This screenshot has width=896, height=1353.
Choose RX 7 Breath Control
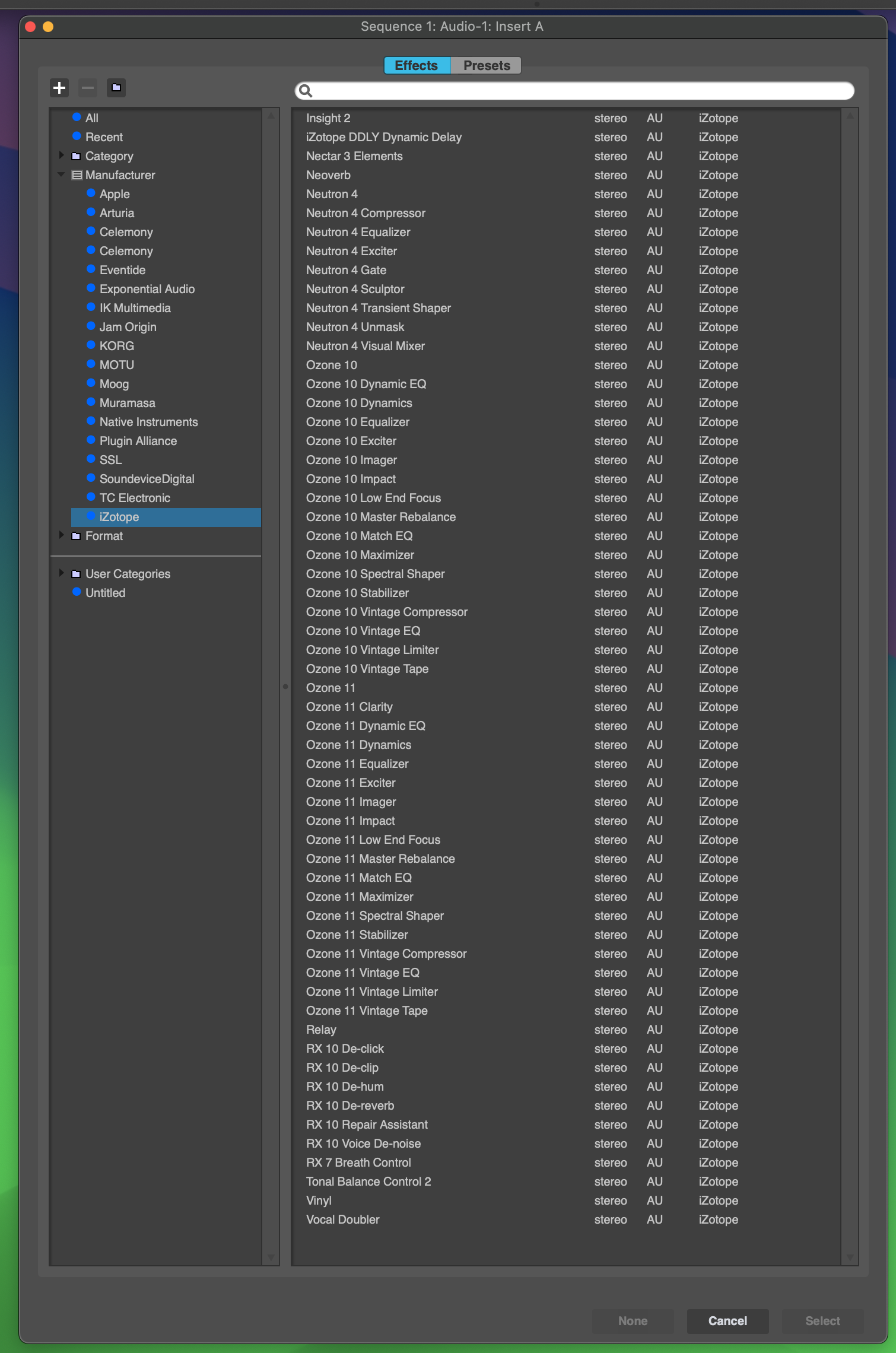(358, 1163)
